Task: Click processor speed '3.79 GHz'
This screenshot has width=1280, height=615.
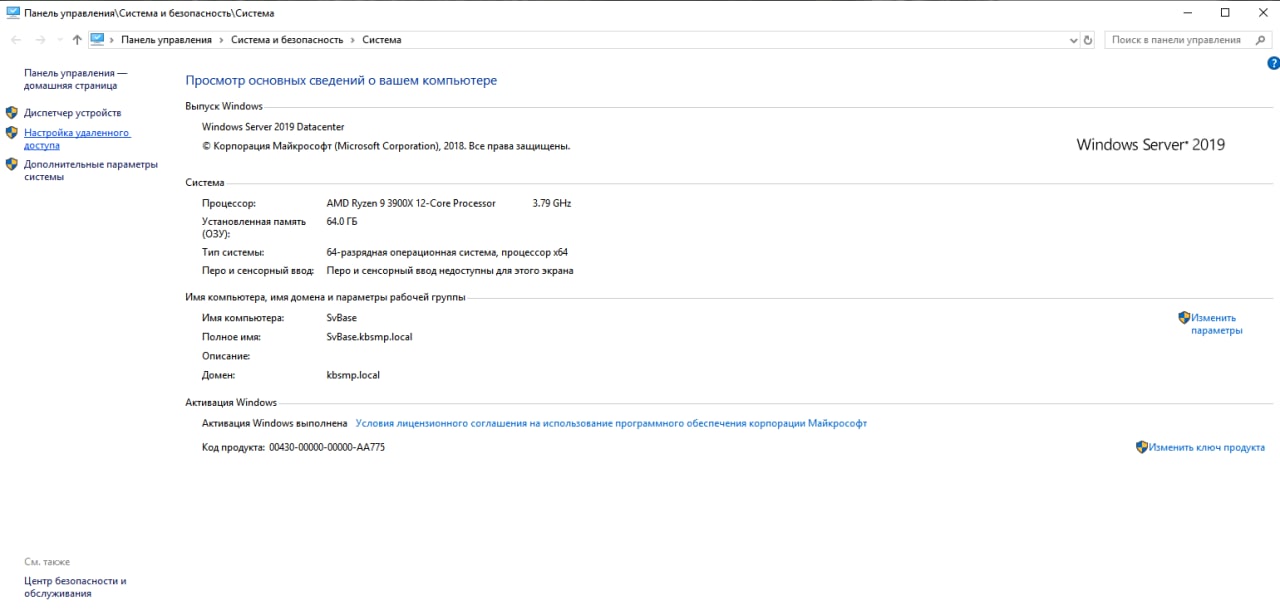Action: tap(552, 203)
